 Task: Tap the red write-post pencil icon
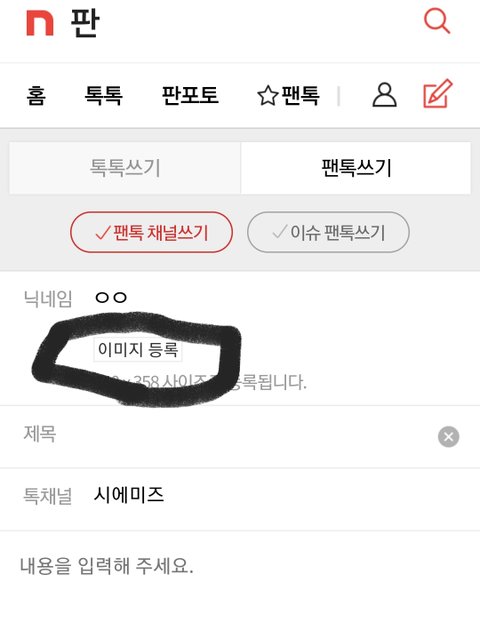click(438, 94)
